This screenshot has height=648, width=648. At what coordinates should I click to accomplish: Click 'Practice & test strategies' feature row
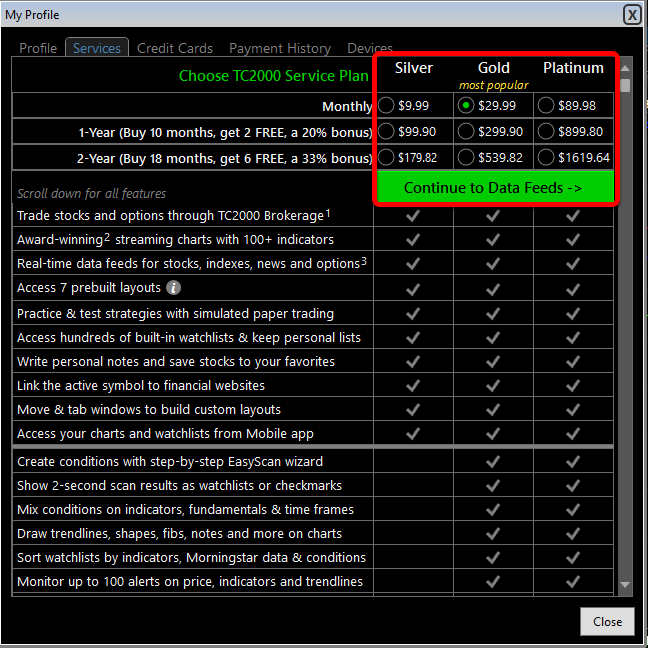pos(193,313)
